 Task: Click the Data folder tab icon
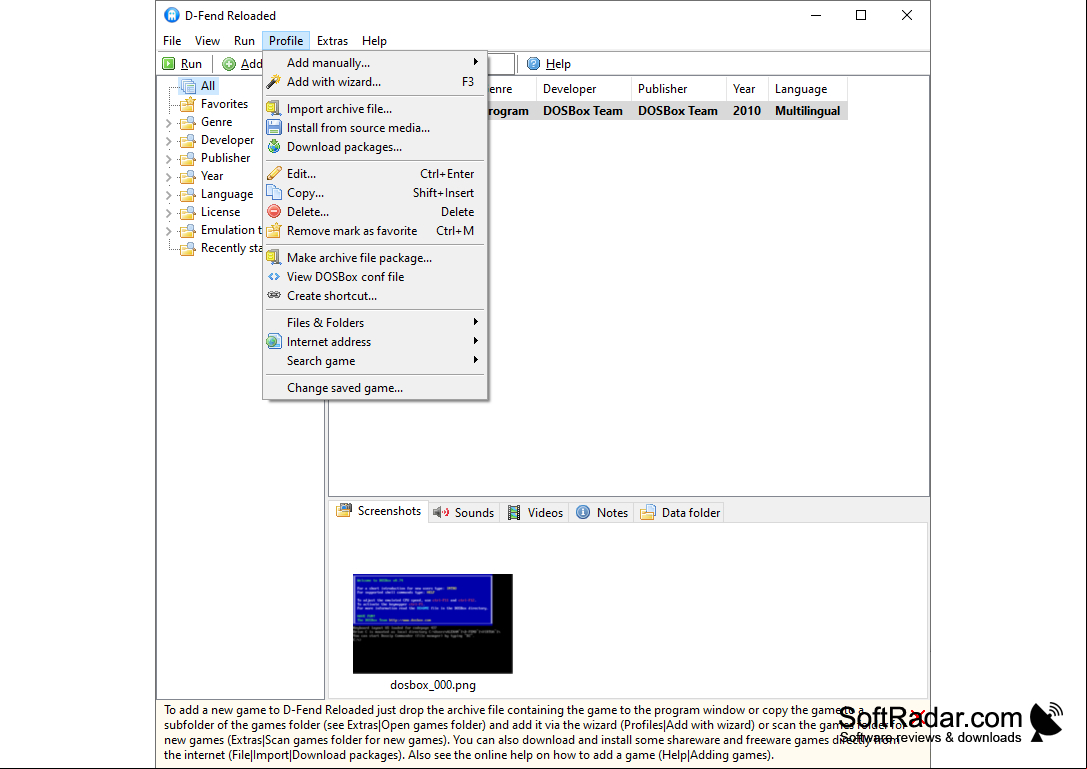pos(647,512)
